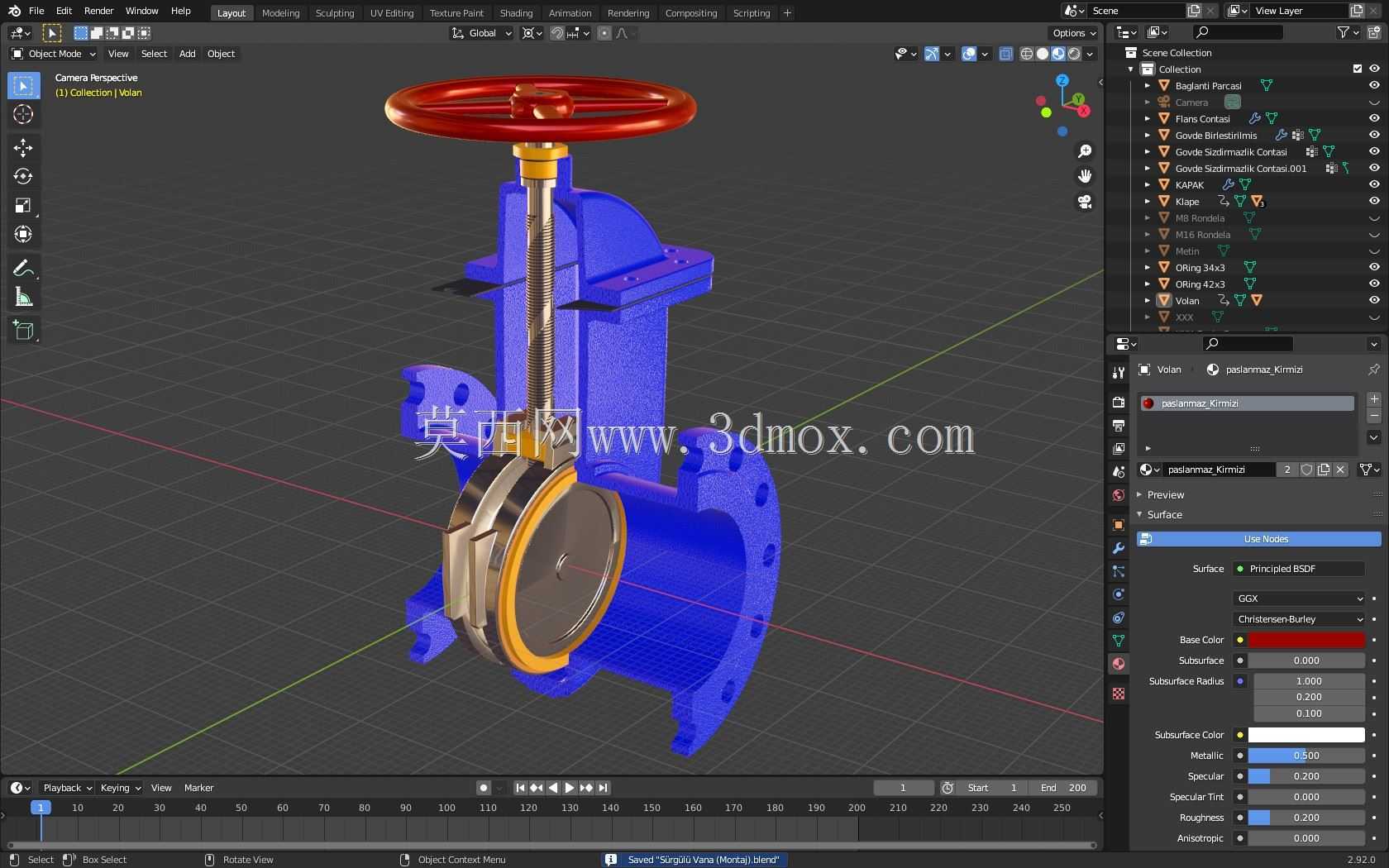Select the Govde Birlestirilmis outliner item
This screenshot has width=1389, height=868.
click(x=1215, y=136)
